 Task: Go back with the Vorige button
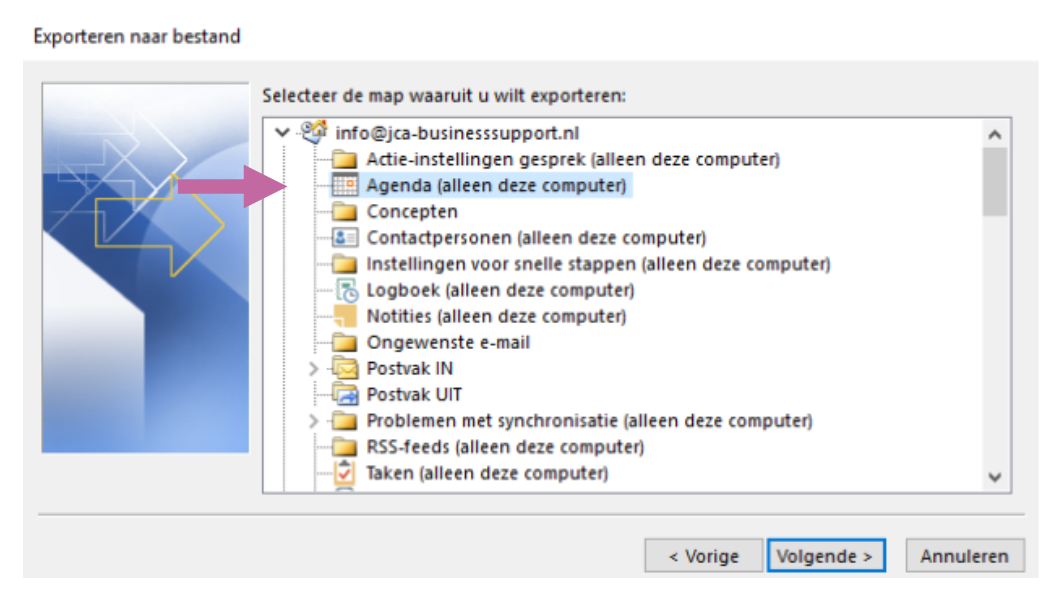point(703,556)
